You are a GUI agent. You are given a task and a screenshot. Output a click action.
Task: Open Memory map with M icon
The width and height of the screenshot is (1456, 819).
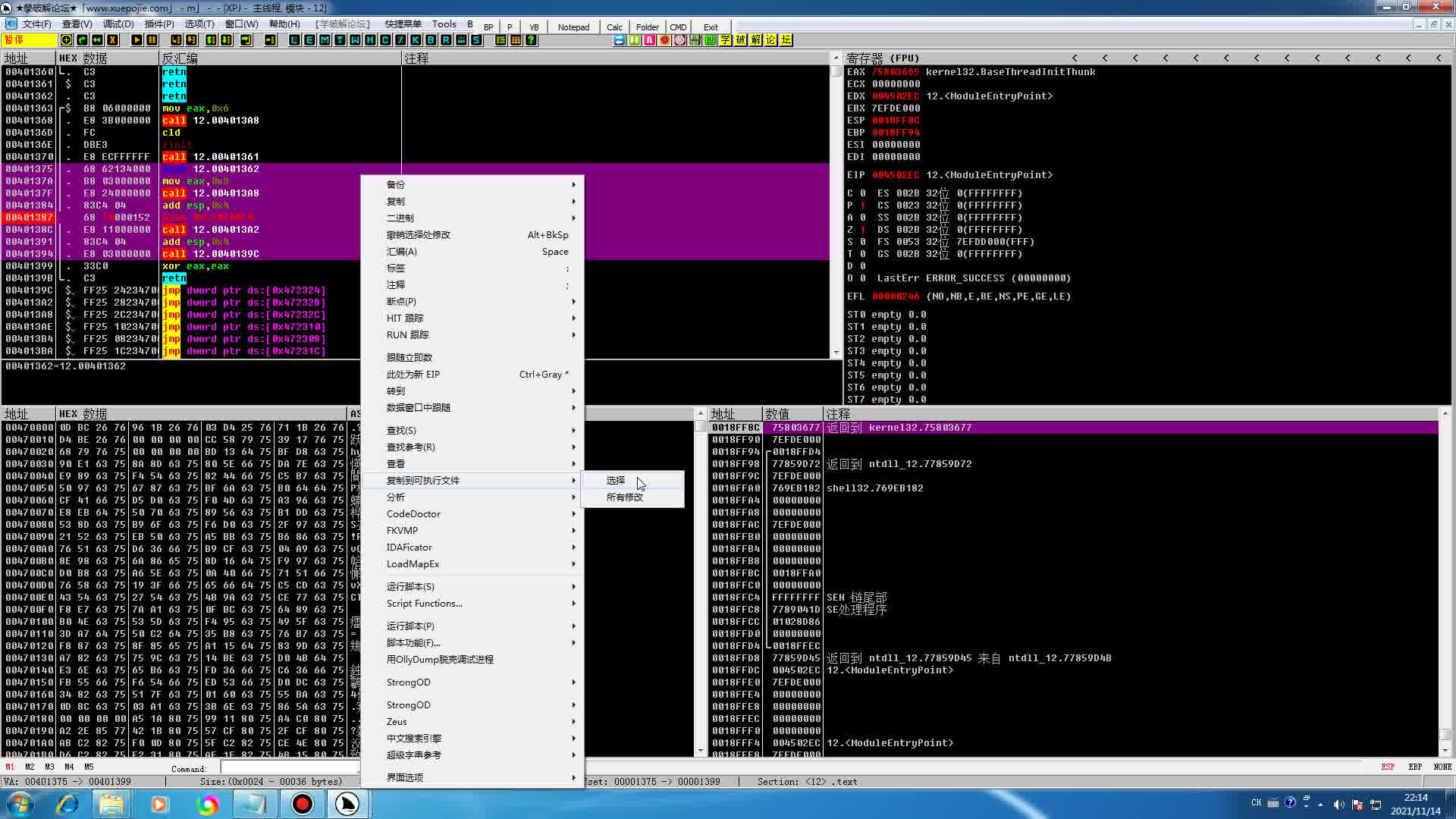click(325, 40)
